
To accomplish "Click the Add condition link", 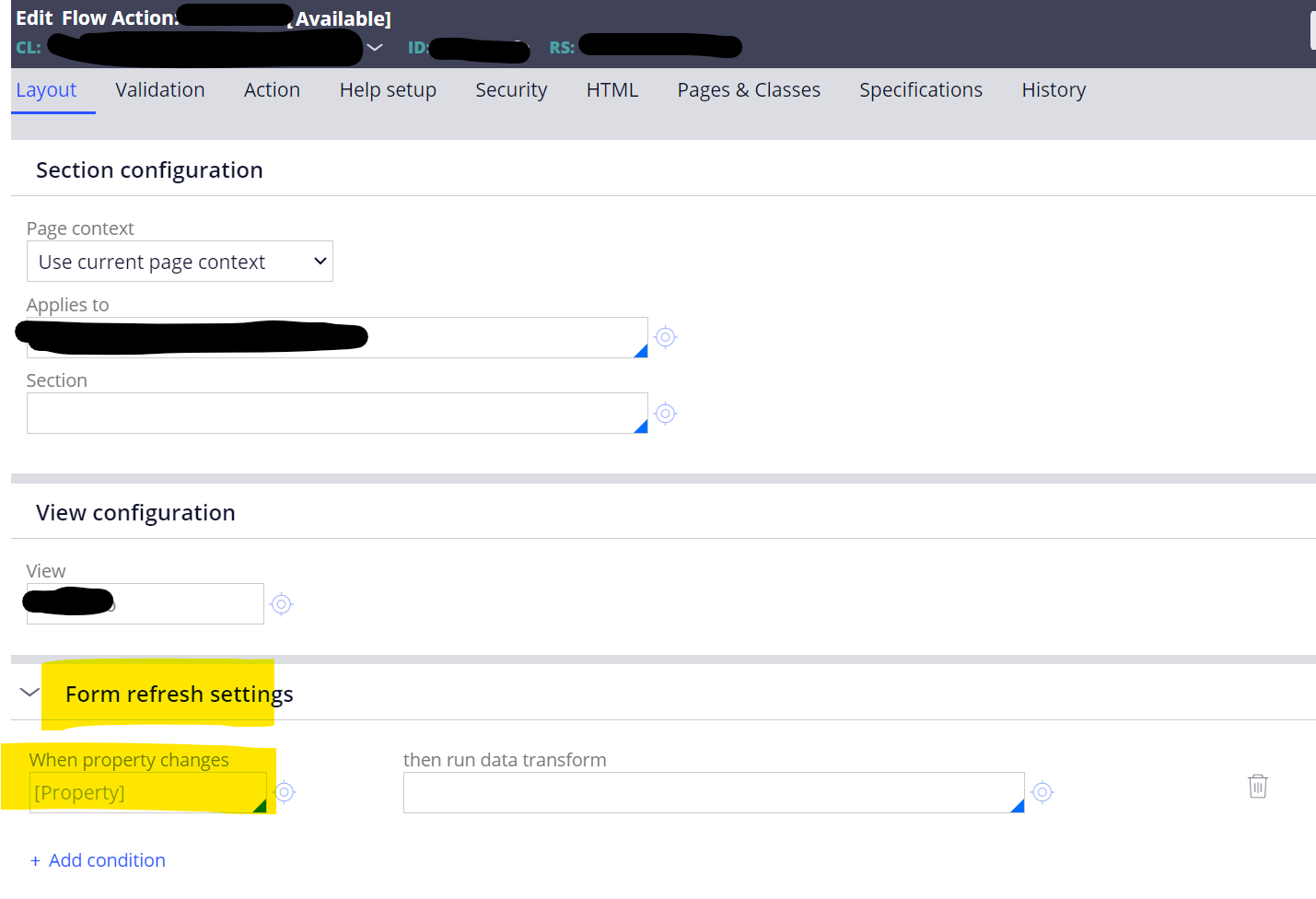I will point(98,859).
